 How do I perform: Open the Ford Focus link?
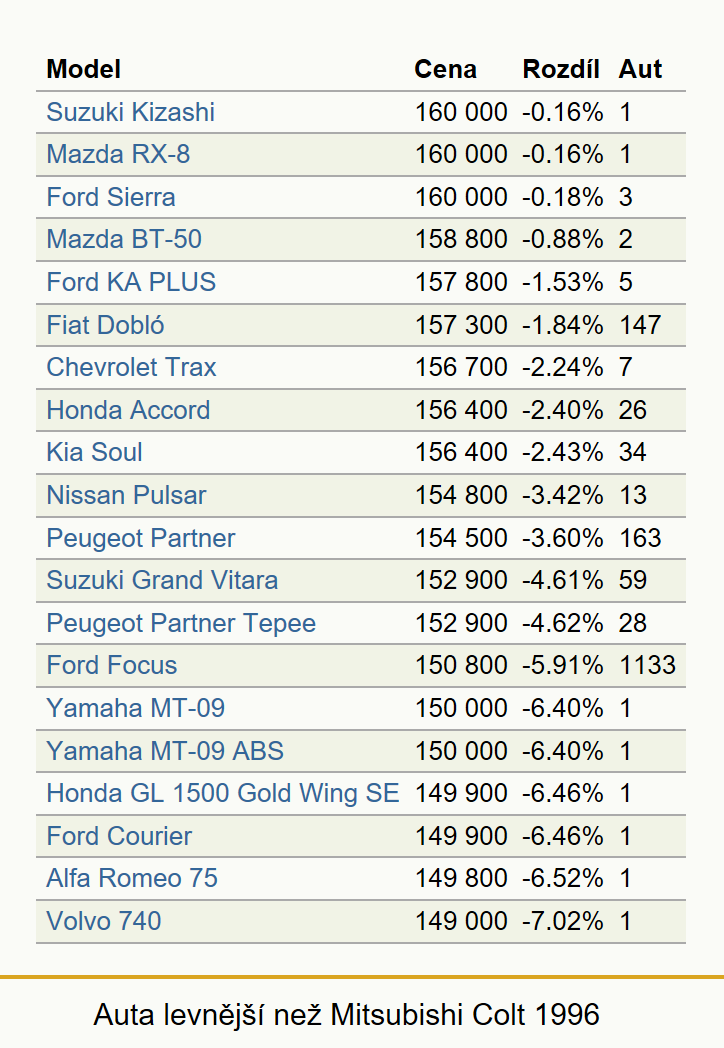(112, 665)
